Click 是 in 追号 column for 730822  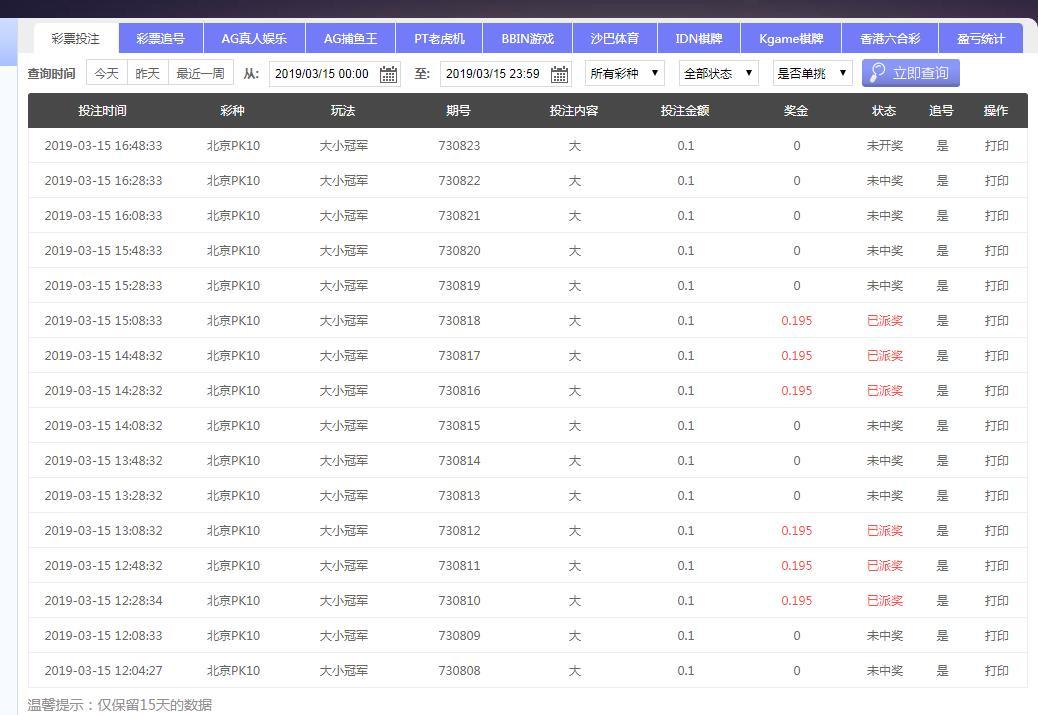942,181
